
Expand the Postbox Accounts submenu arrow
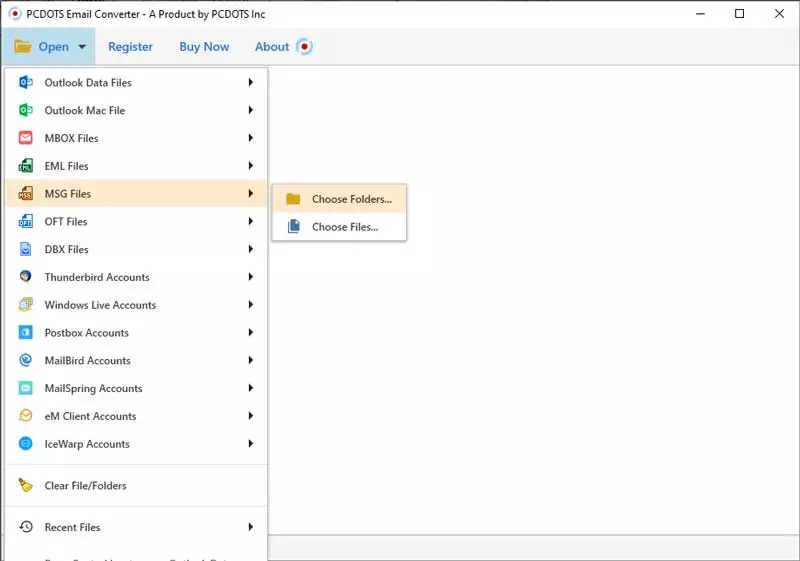tap(251, 332)
